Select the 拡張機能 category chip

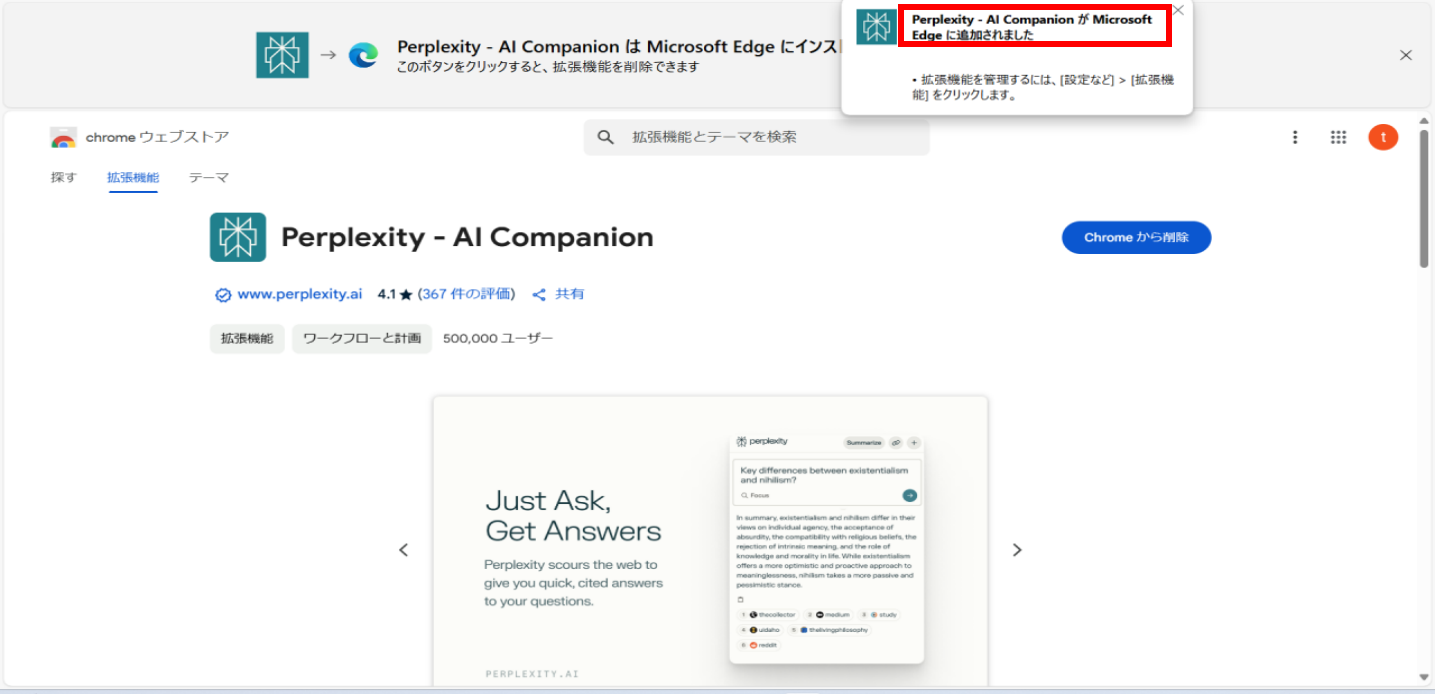pyautogui.click(x=247, y=339)
